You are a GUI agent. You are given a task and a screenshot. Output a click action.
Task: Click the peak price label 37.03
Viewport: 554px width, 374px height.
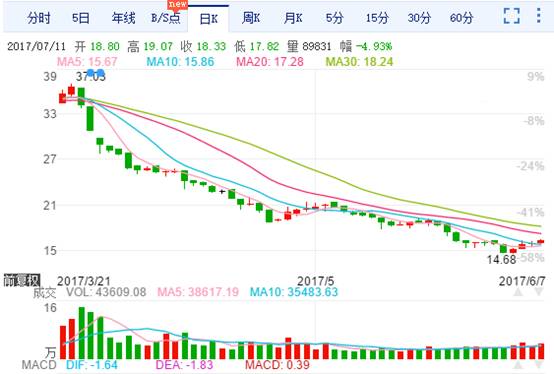tap(91, 76)
